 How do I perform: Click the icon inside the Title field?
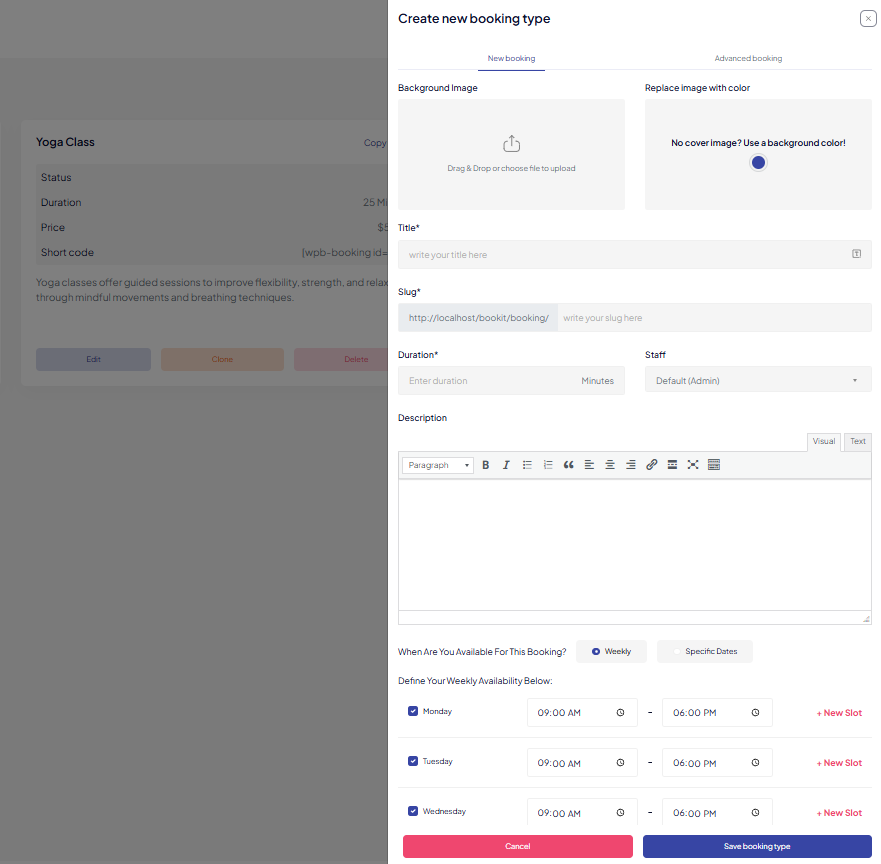coord(856,254)
